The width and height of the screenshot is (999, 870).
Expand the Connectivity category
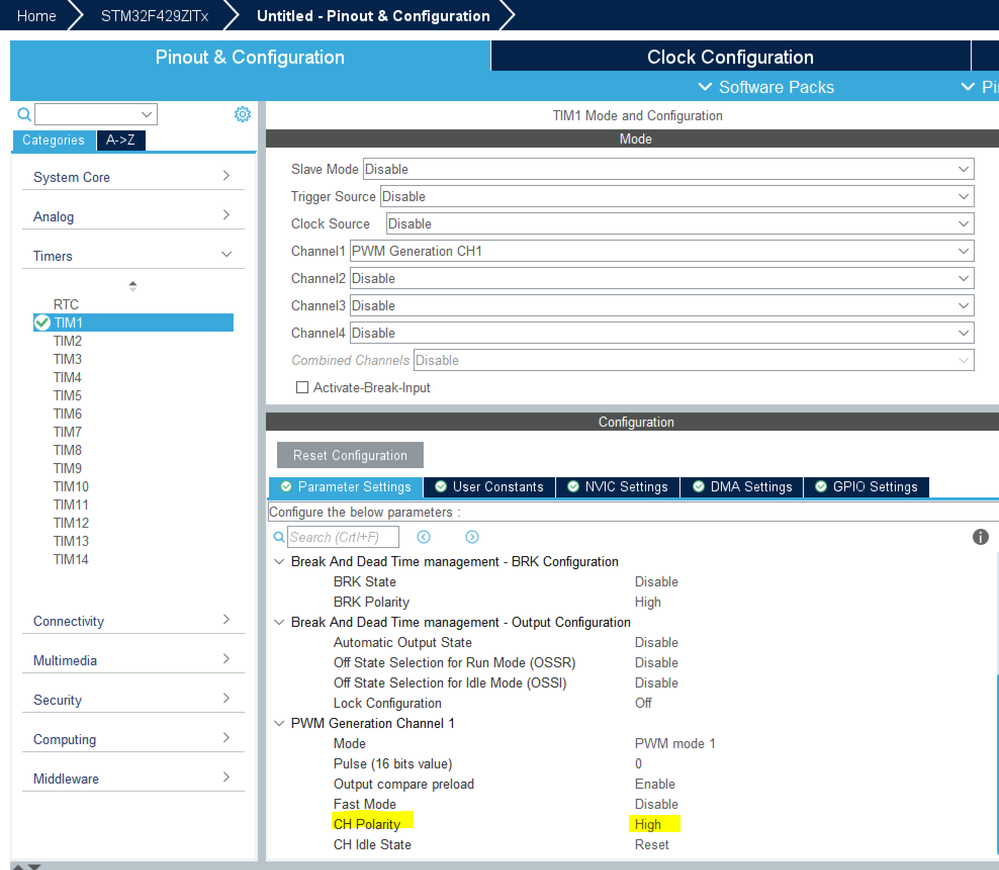(133, 621)
